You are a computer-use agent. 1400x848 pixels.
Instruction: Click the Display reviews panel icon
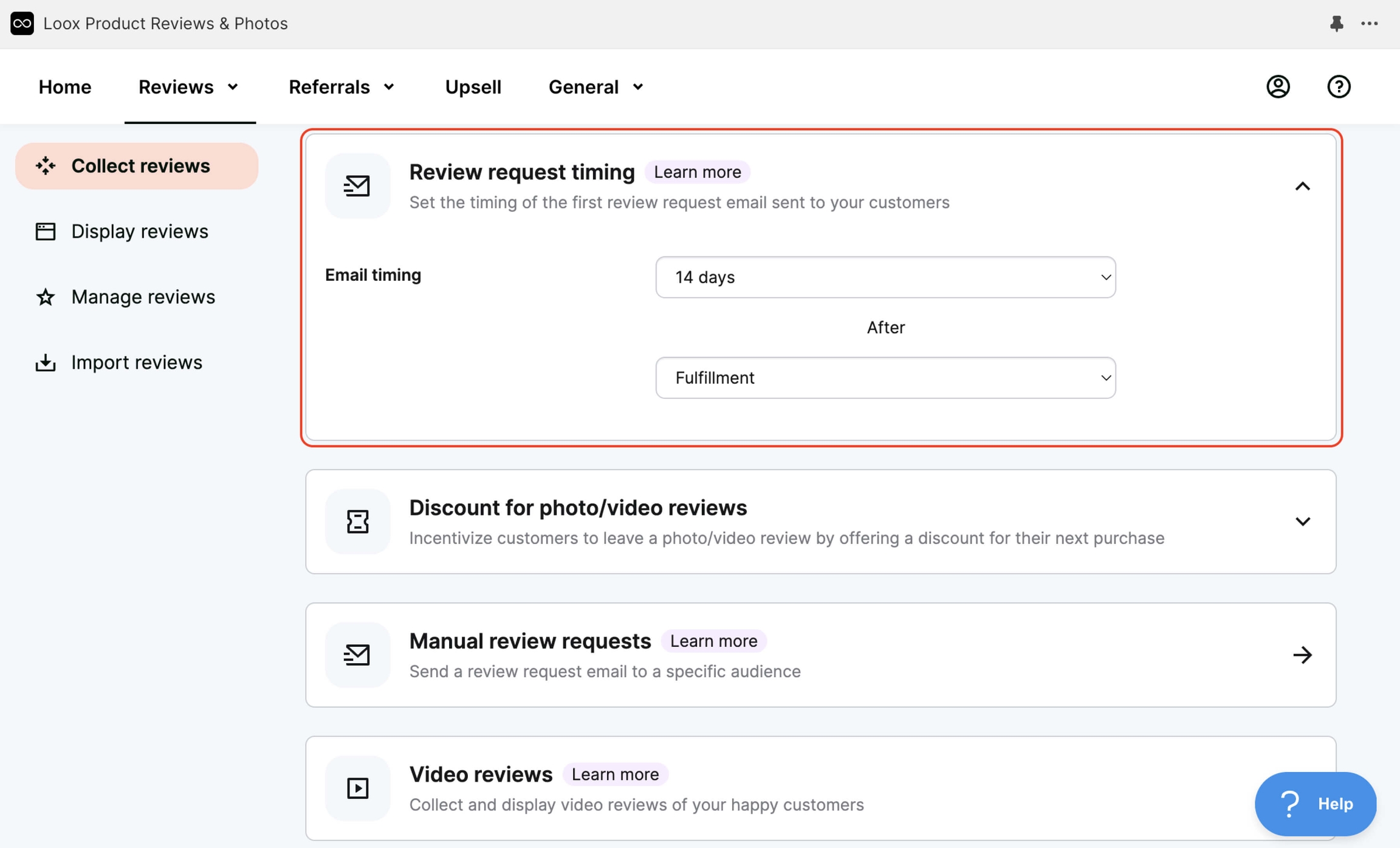coord(45,231)
